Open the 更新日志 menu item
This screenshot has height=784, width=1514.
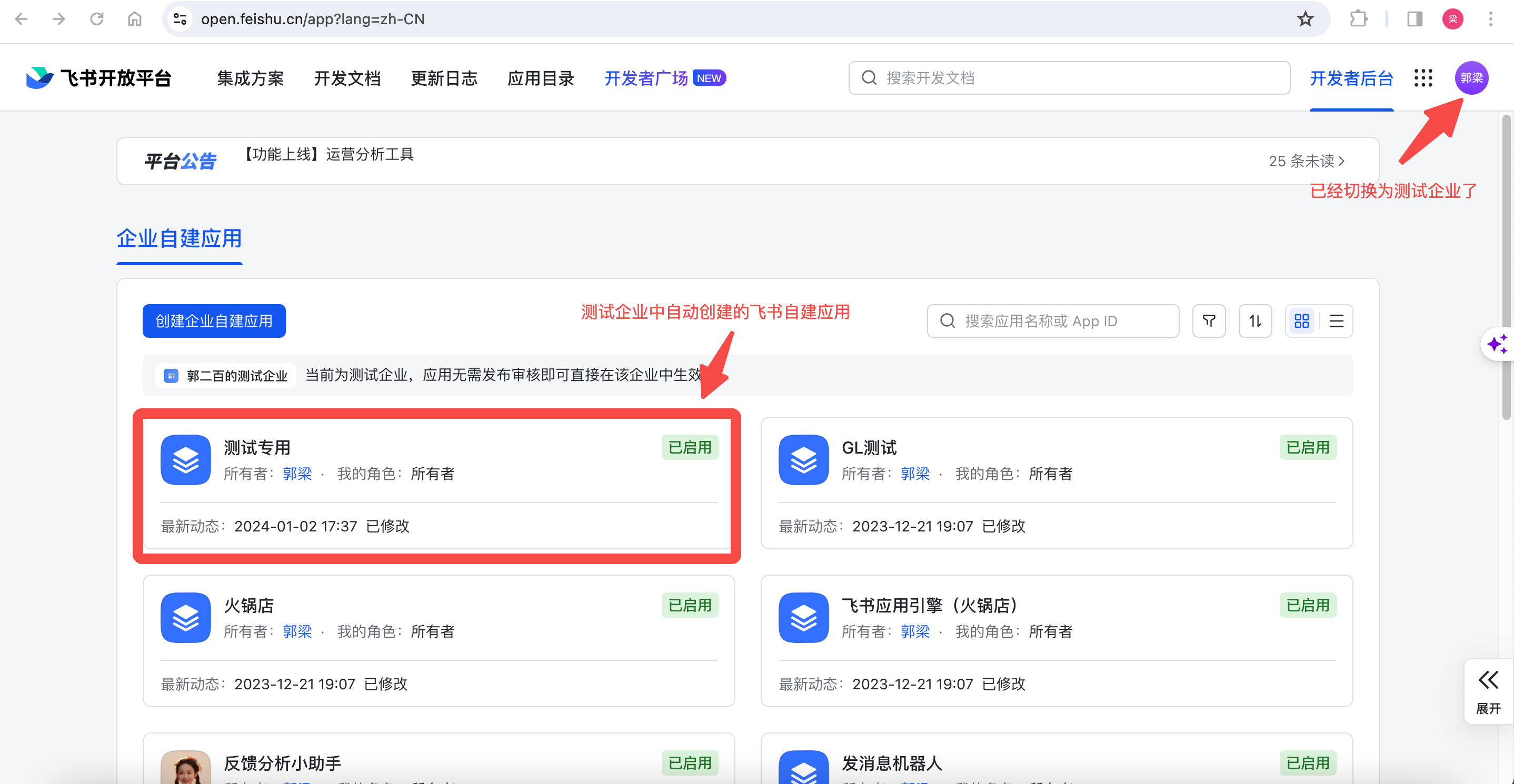(444, 78)
